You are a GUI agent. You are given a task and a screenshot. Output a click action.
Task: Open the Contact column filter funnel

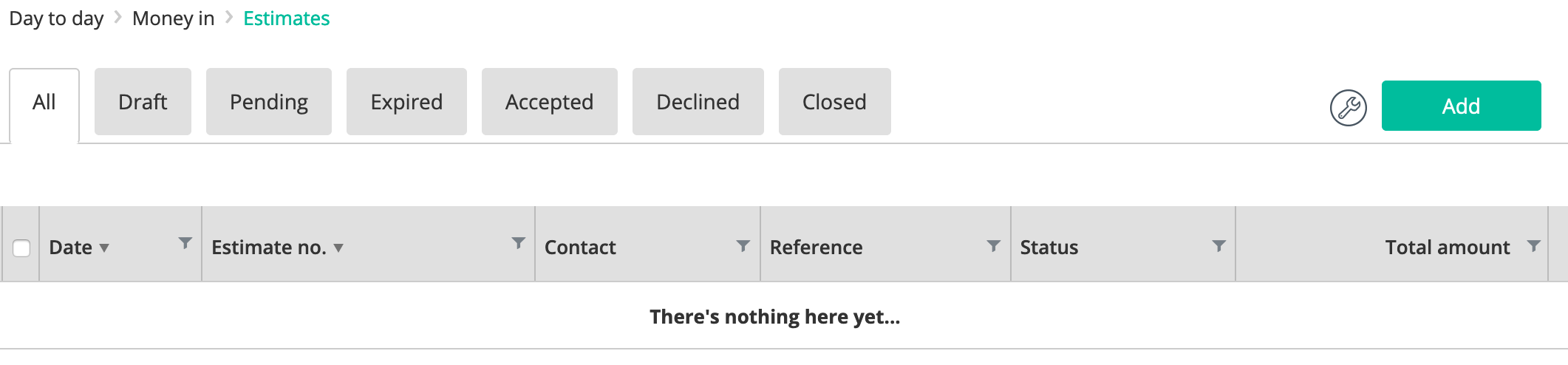(743, 245)
